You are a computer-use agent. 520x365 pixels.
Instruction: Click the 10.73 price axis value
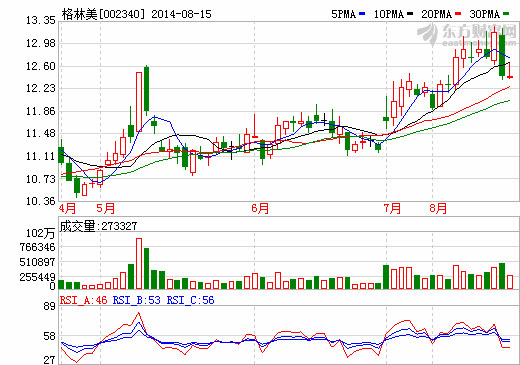tap(41, 179)
